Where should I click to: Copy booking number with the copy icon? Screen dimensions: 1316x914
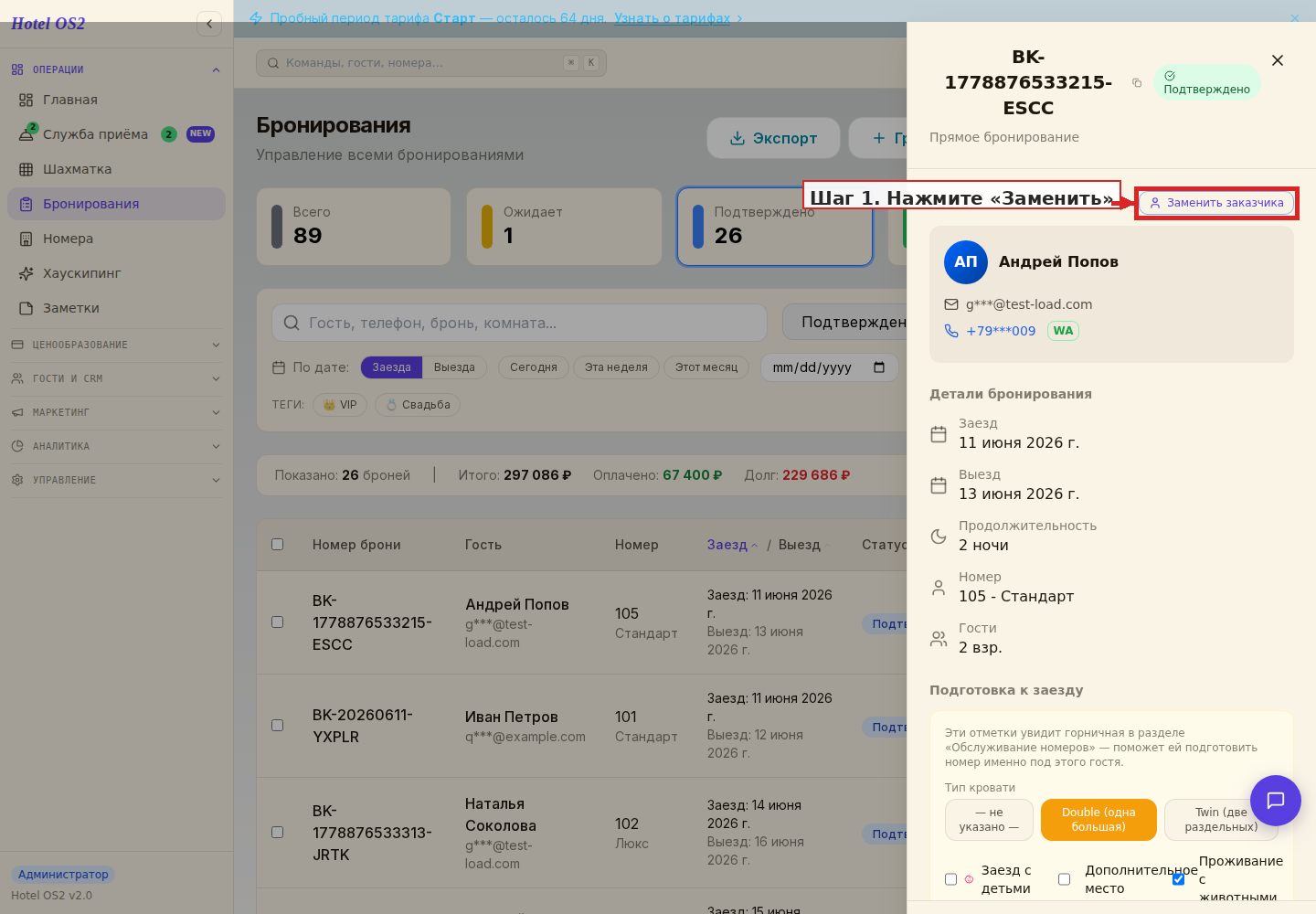[1137, 82]
